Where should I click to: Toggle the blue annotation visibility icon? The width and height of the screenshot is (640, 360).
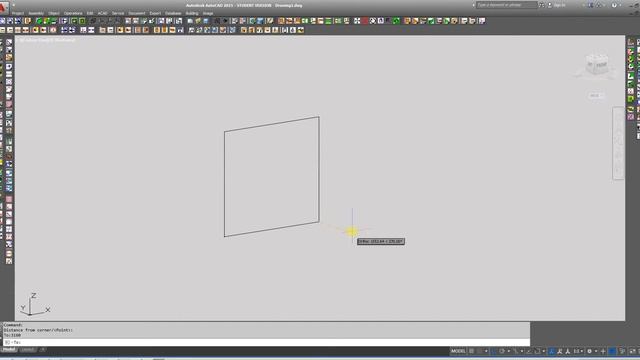[552, 351]
